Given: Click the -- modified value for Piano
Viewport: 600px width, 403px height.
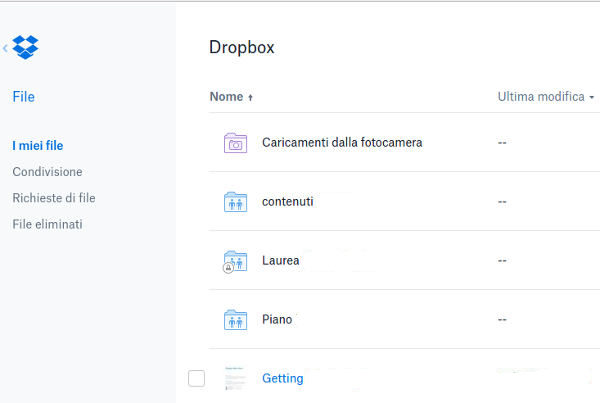Looking at the screenshot, I should pyautogui.click(x=502, y=320).
